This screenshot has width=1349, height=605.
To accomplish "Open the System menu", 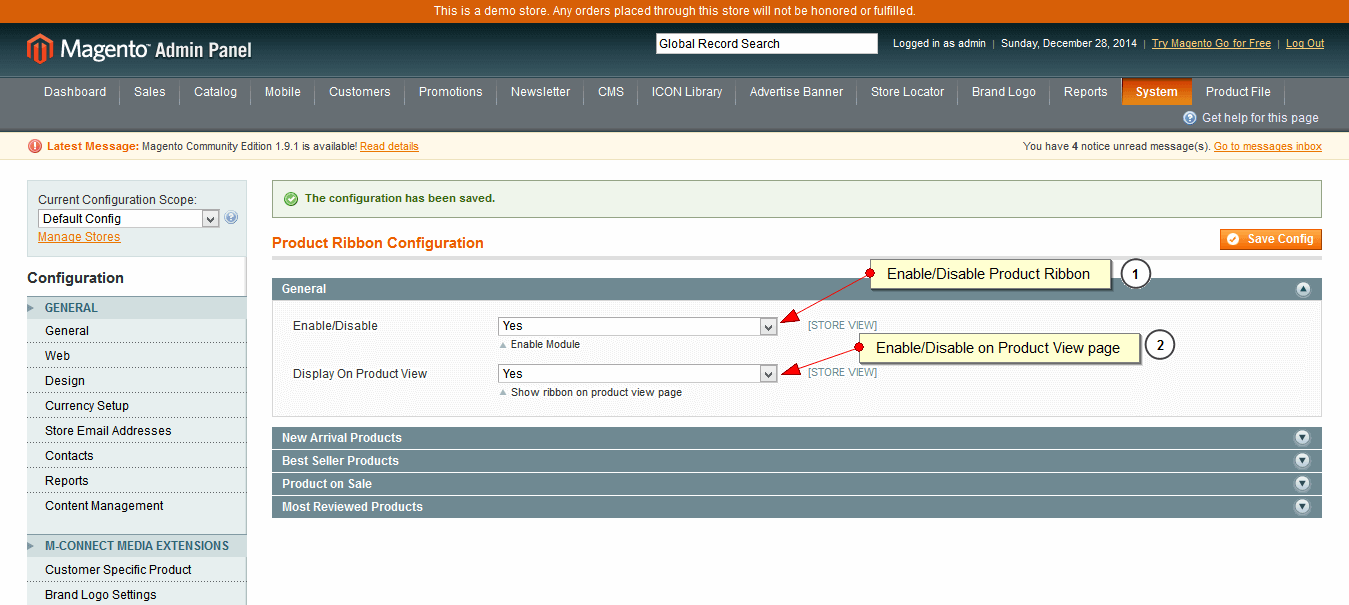I will click(x=1156, y=92).
